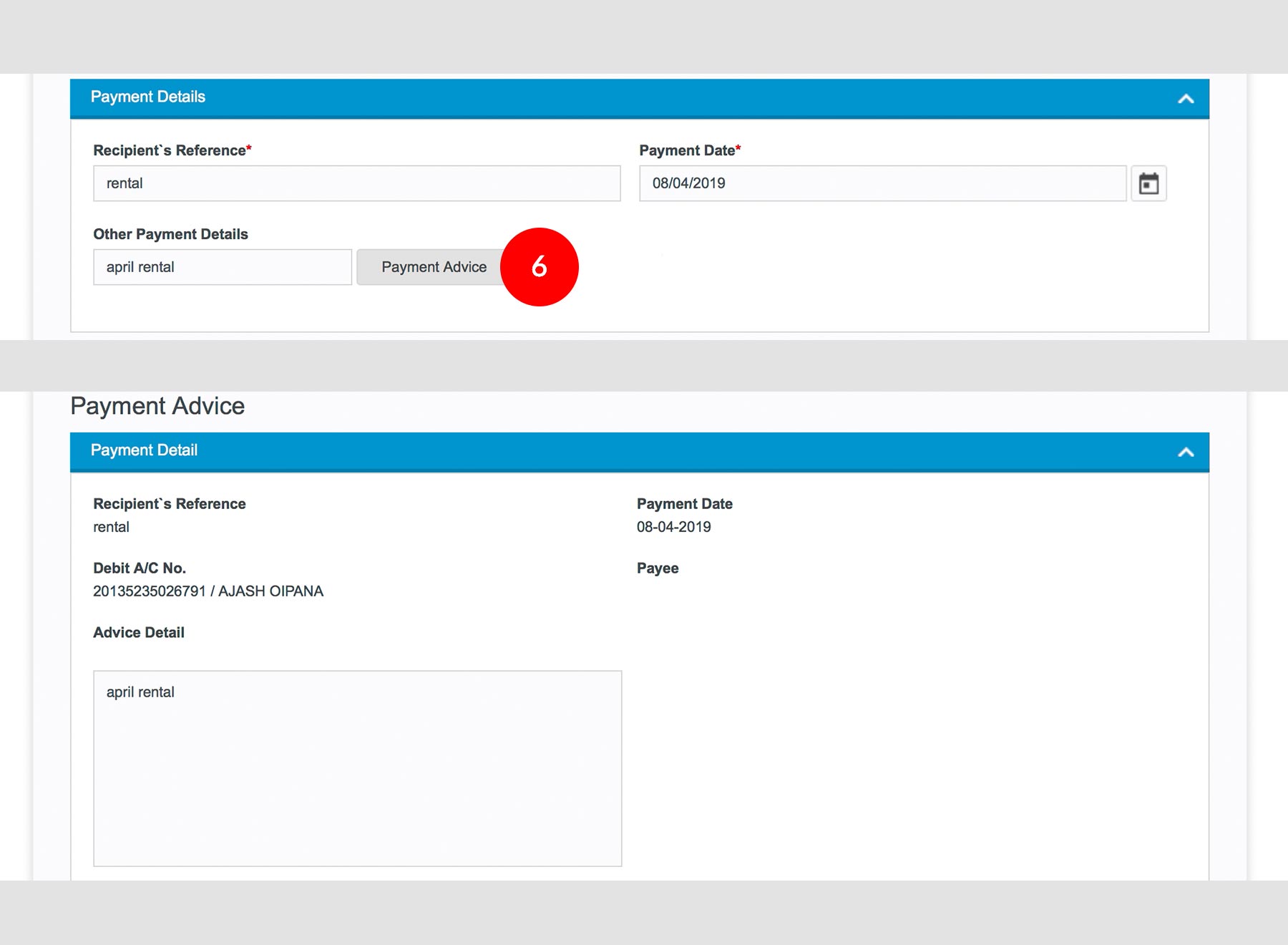Click the debit account number 20135235026791 text
The image size is (1288, 945).
pyautogui.click(x=149, y=591)
